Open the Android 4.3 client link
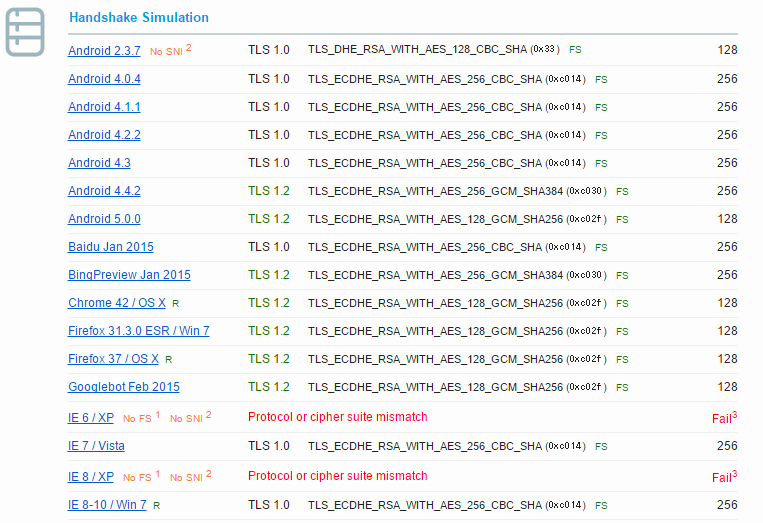 pyautogui.click(x=99, y=162)
